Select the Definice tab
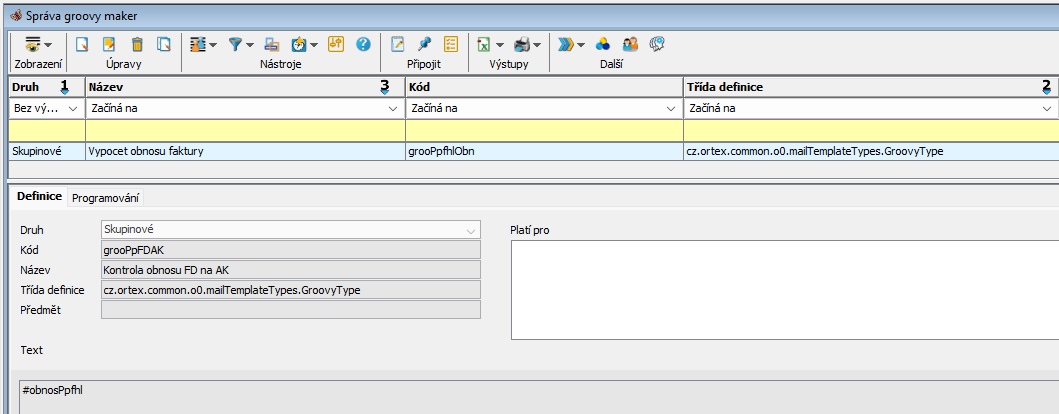1059x414 pixels. (39, 197)
